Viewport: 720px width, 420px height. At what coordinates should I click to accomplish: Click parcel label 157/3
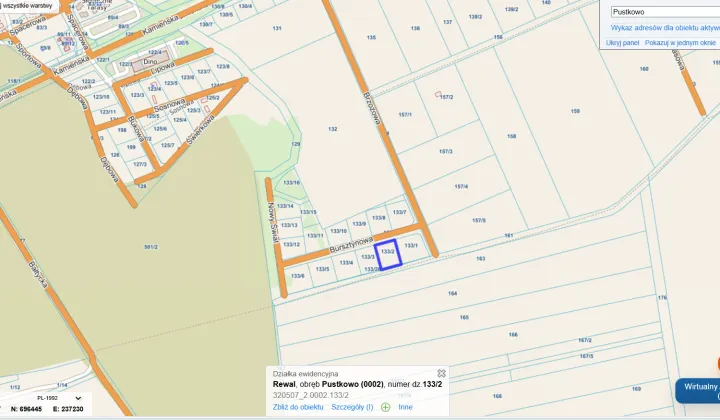click(x=445, y=151)
